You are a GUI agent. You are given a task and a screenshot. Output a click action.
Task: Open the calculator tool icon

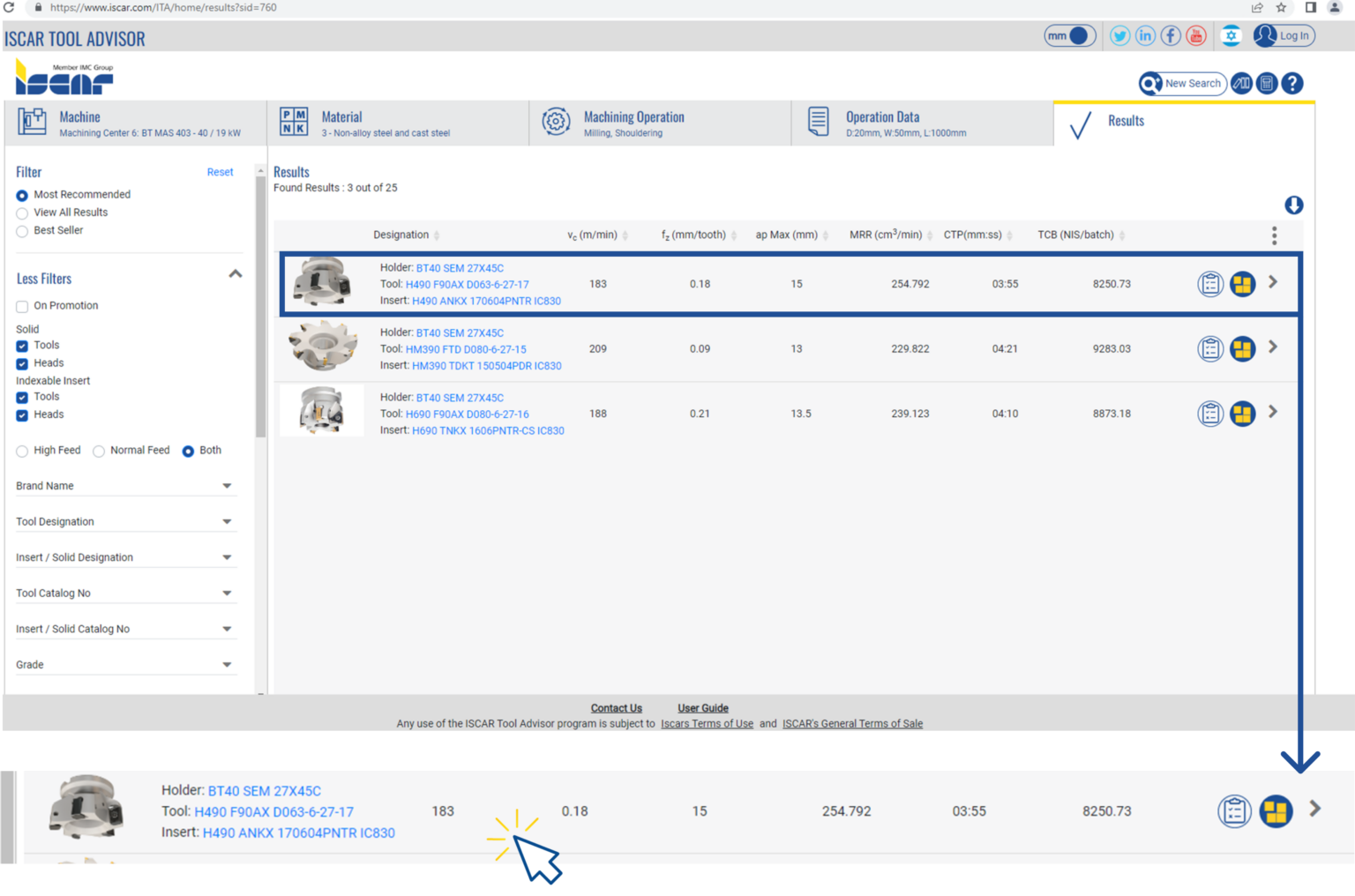pyautogui.click(x=1267, y=83)
